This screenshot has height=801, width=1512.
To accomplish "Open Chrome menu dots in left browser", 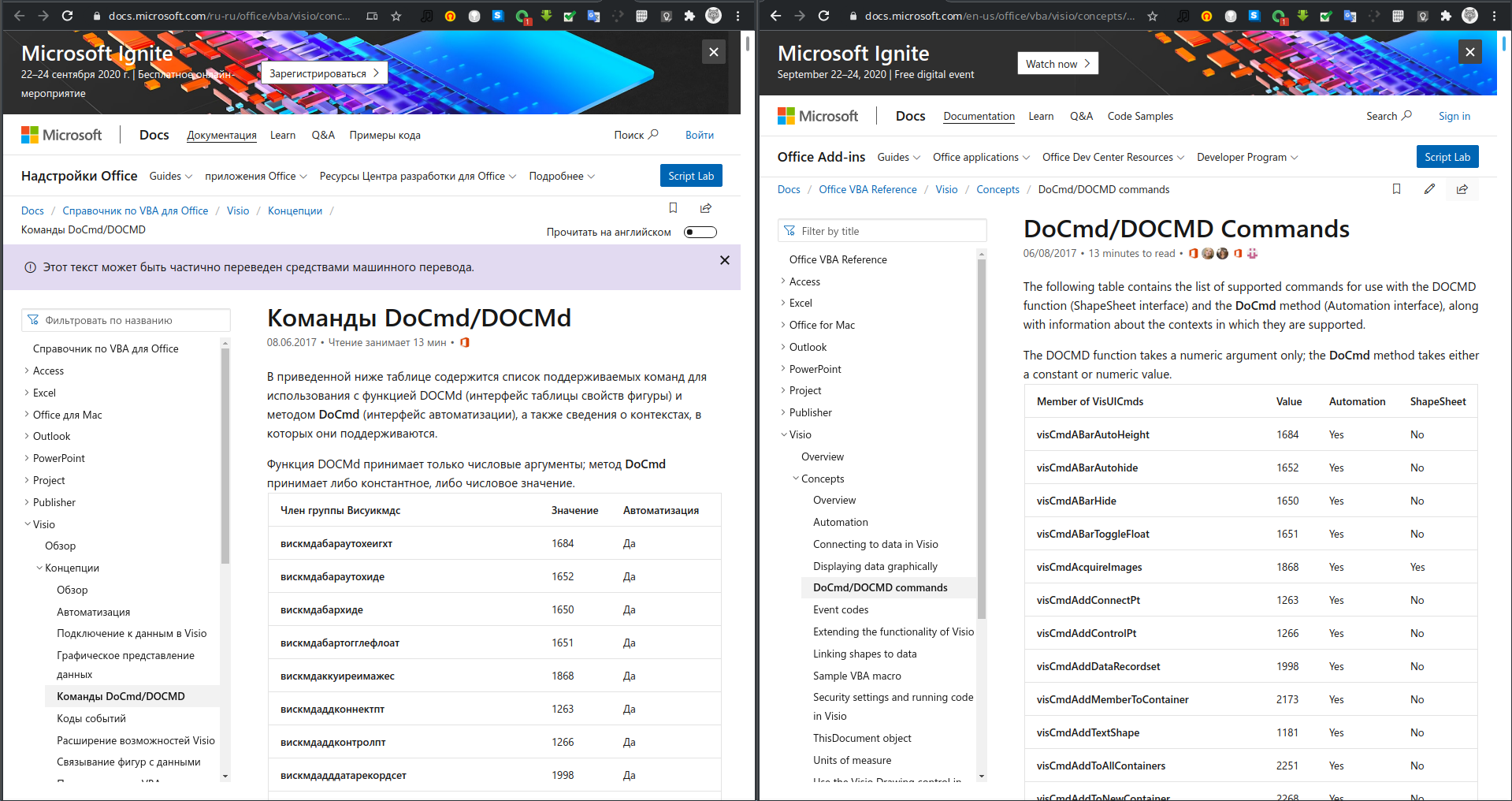I will coord(737,16).
